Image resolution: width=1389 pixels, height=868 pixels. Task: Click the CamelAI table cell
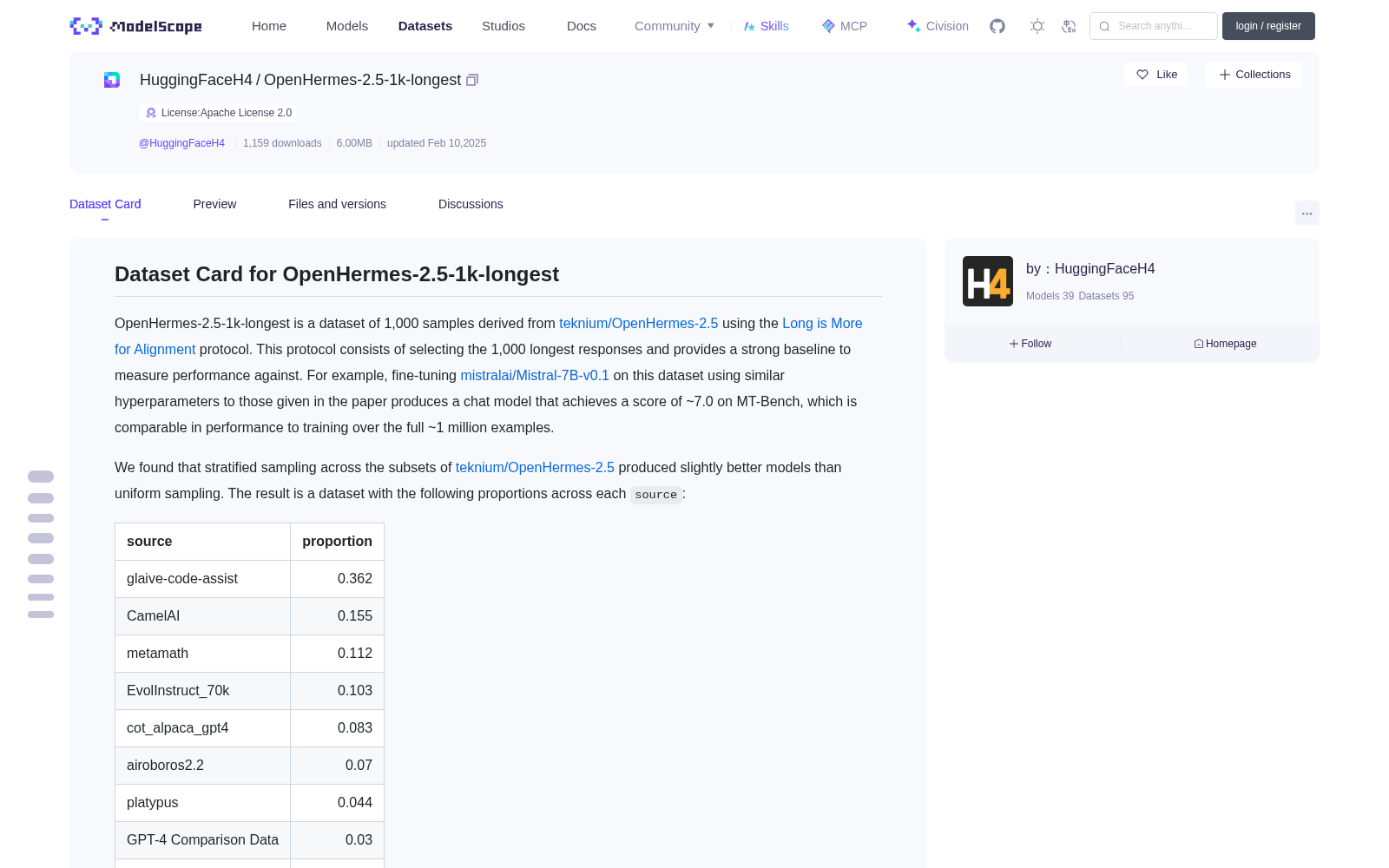[202, 616]
